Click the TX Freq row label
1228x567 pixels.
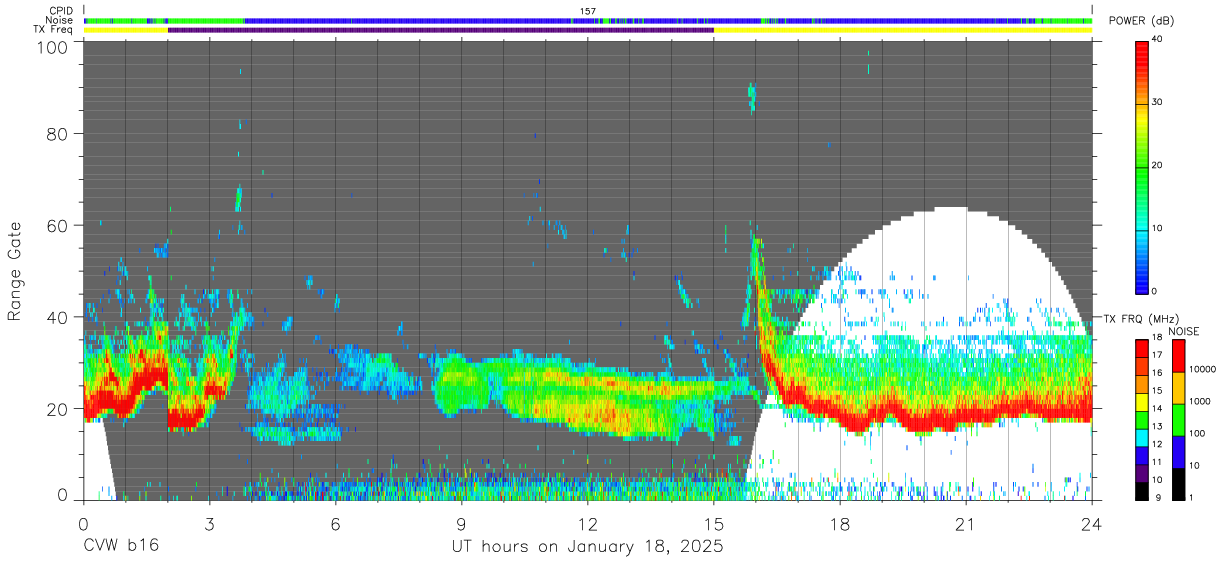pyautogui.click(x=54, y=30)
